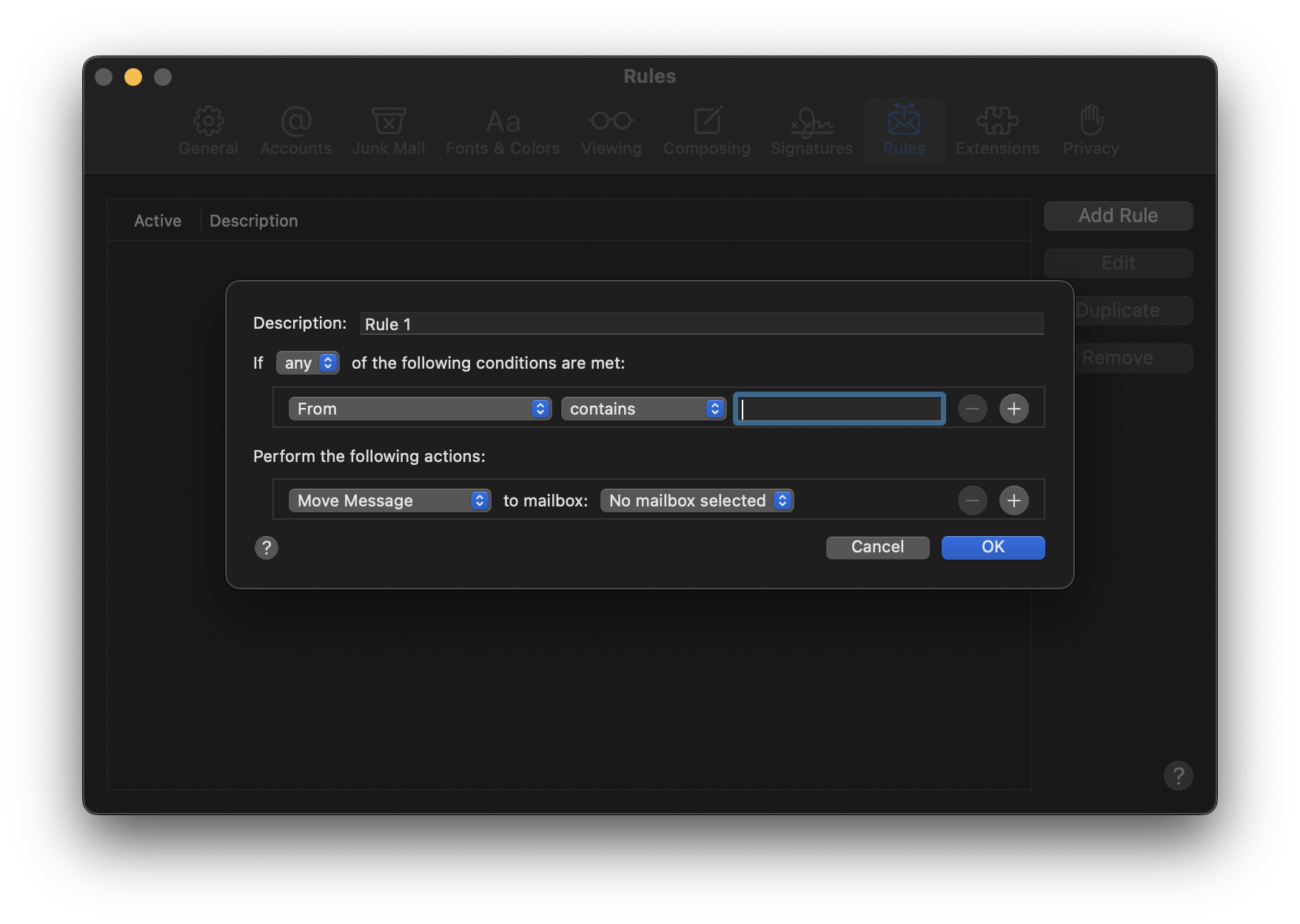Open the Viewing preferences icon

pos(611,130)
